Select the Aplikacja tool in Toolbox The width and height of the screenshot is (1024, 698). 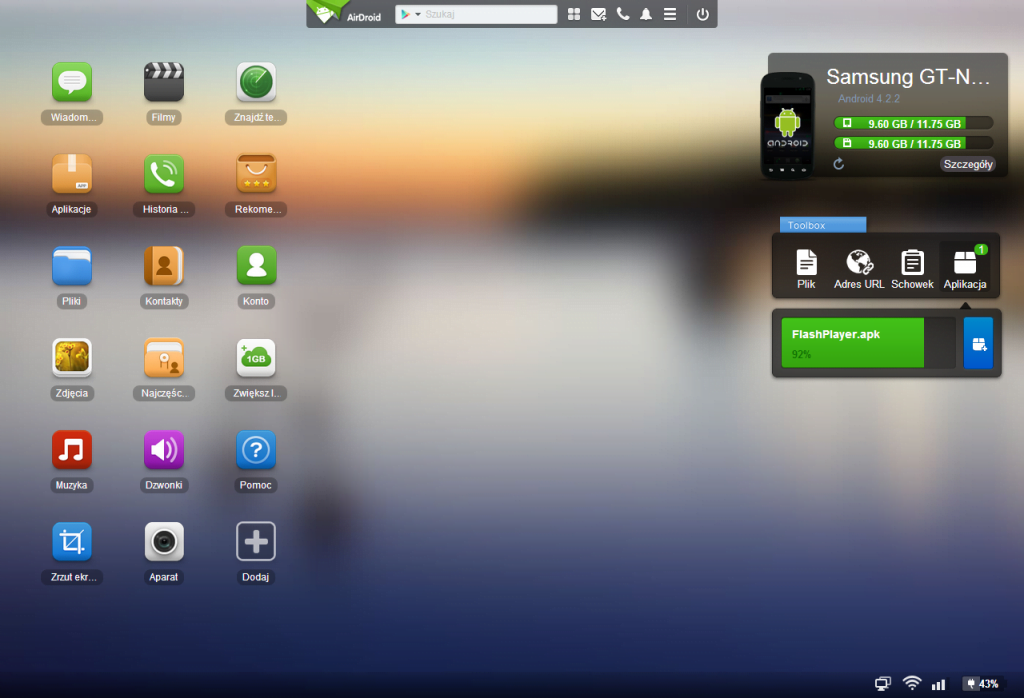(x=965, y=267)
